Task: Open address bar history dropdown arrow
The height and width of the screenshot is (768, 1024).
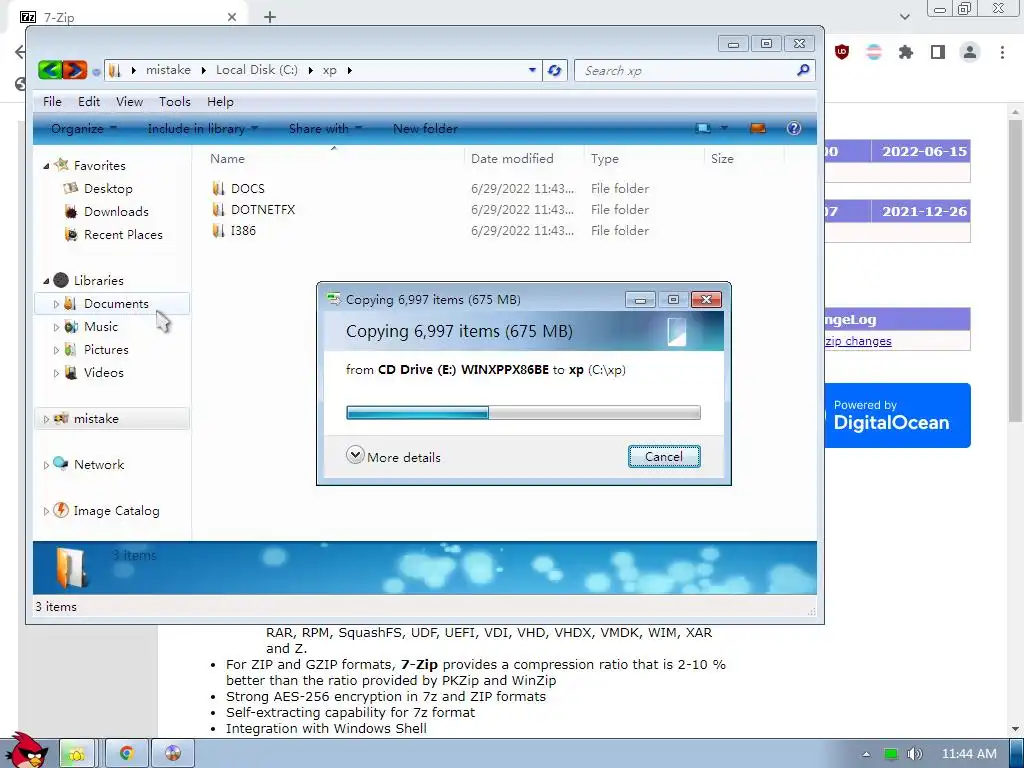Action: pos(532,70)
